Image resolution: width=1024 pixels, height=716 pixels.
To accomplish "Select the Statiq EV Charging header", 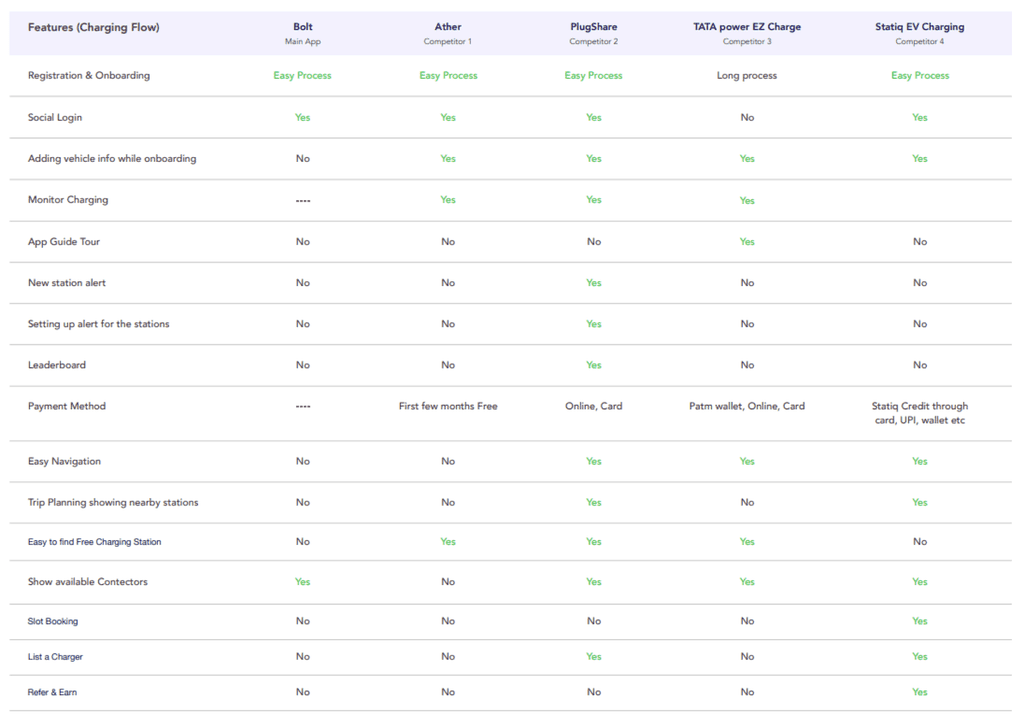I will [x=920, y=33].
